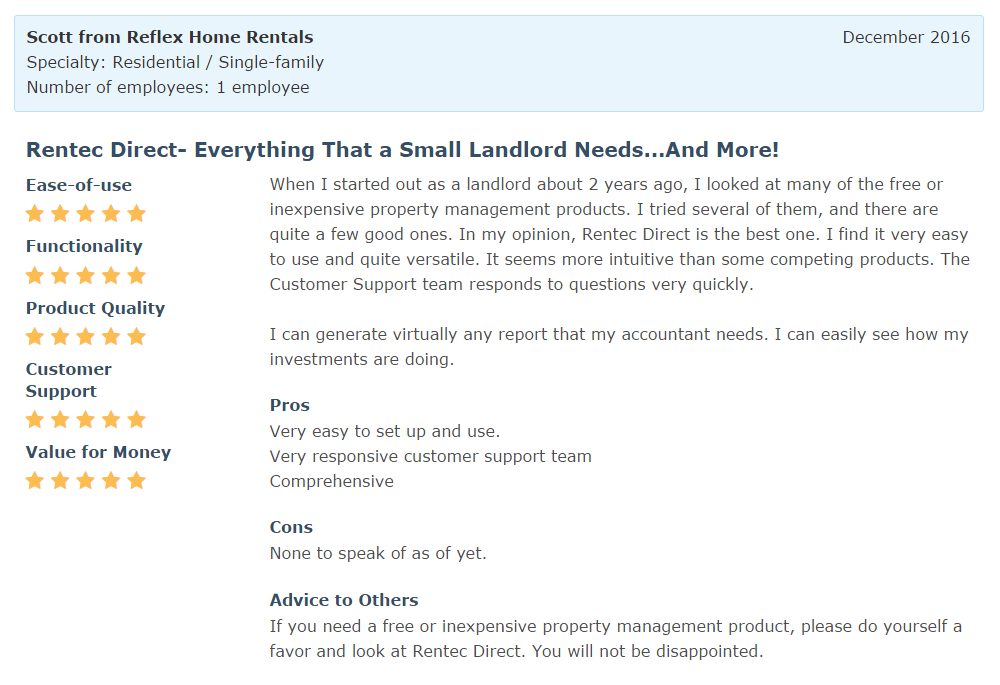Click the 'December 2016' review date
The height and width of the screenshot is (685, 1000).
tap(906, 37)
